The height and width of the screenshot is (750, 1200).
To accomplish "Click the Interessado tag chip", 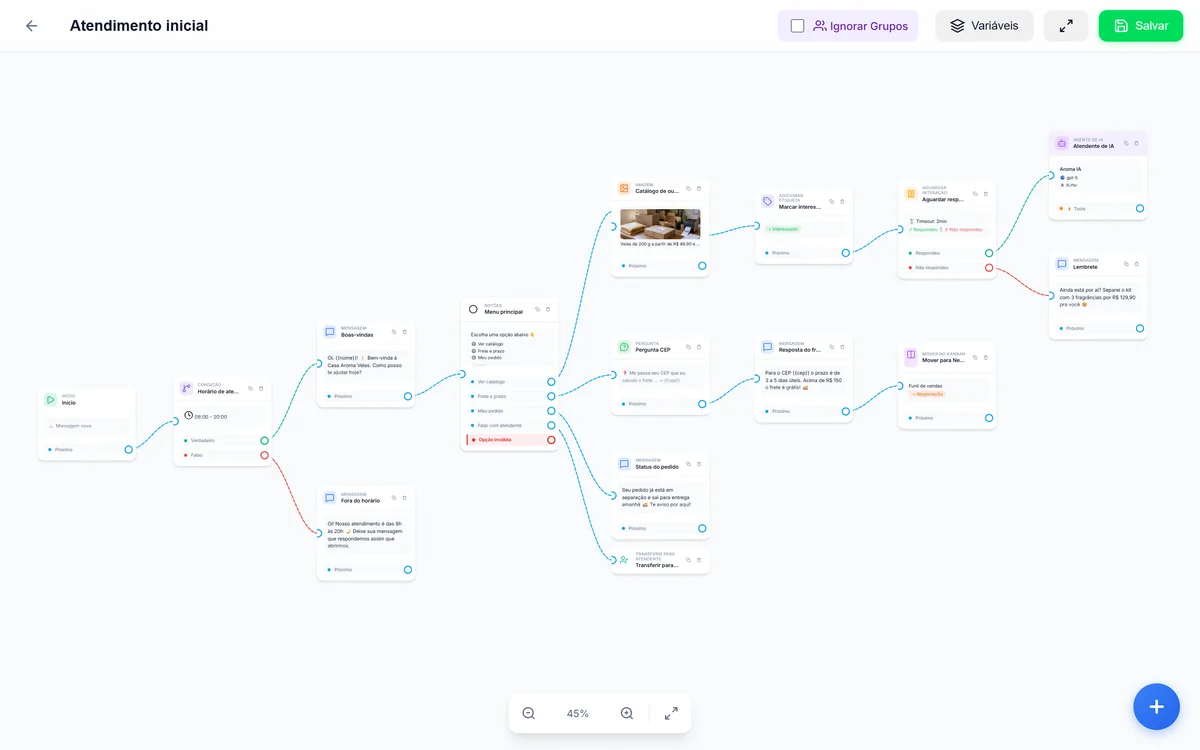I will click(x=783, y=229).
